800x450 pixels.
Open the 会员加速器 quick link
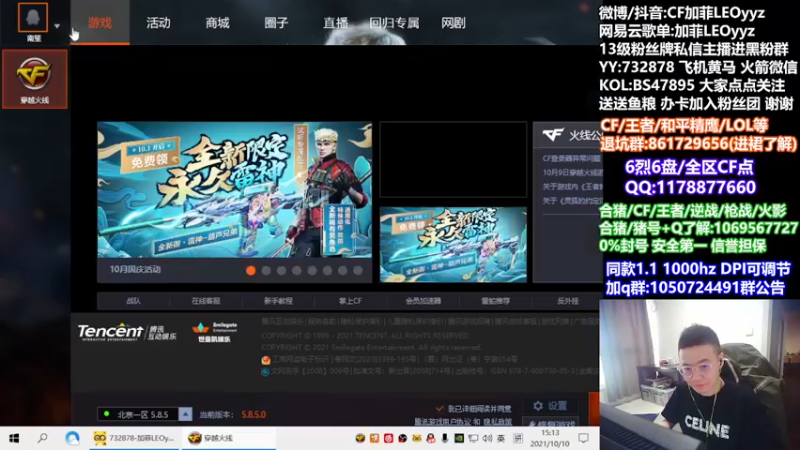coord(423,301)
